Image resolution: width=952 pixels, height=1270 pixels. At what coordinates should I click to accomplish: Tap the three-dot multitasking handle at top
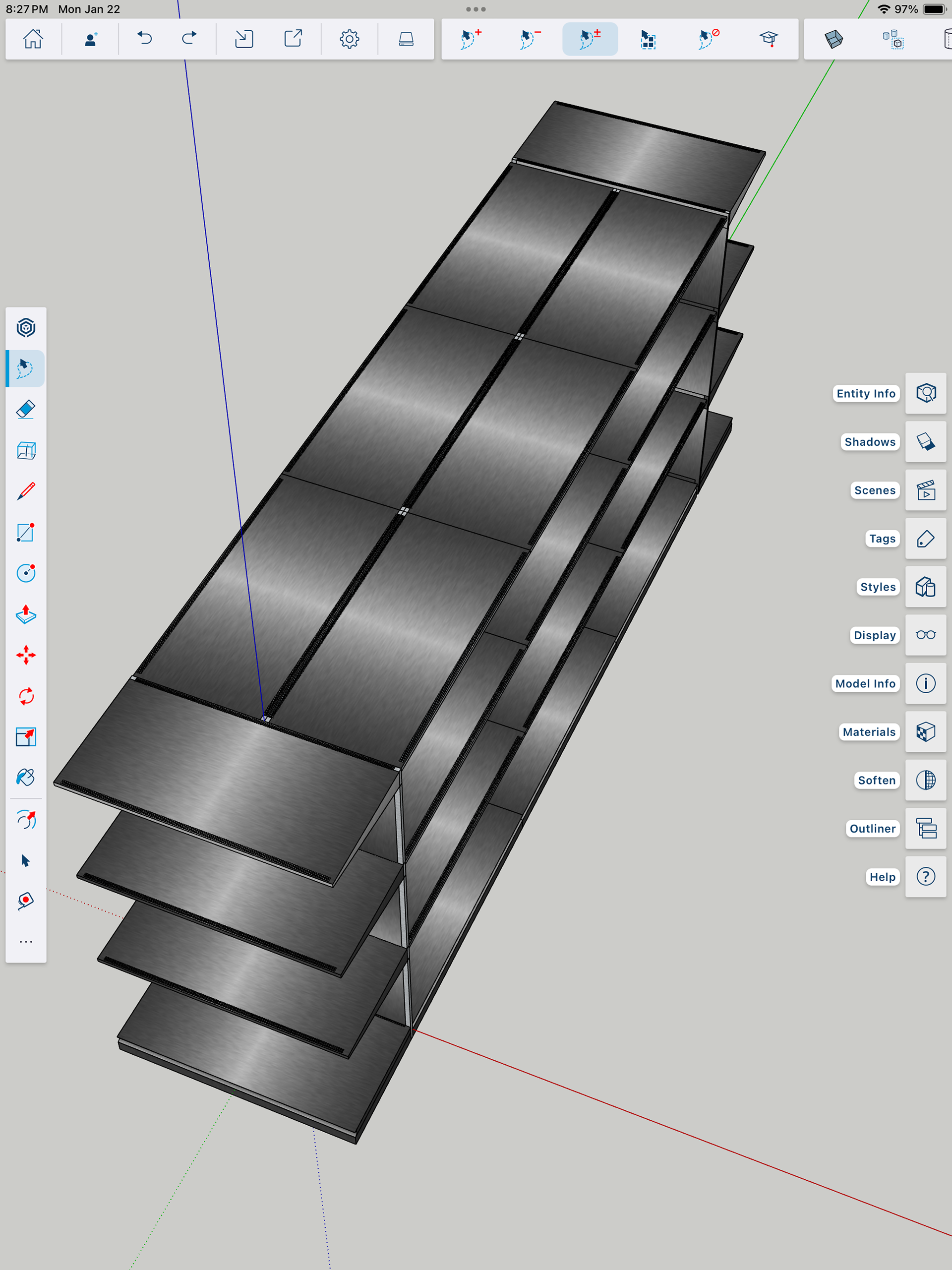point(476,9)
